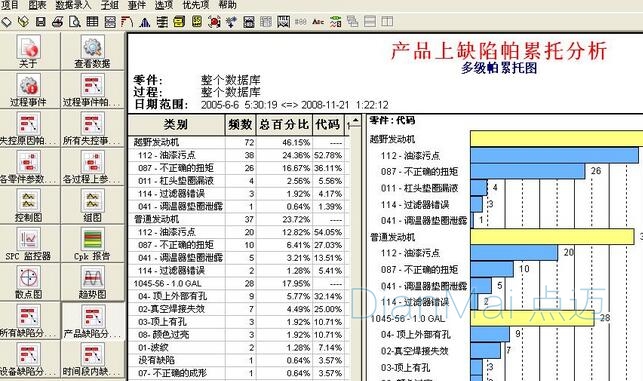
Task: Click the printer icon in the toolbar
Action: (57, 21)
